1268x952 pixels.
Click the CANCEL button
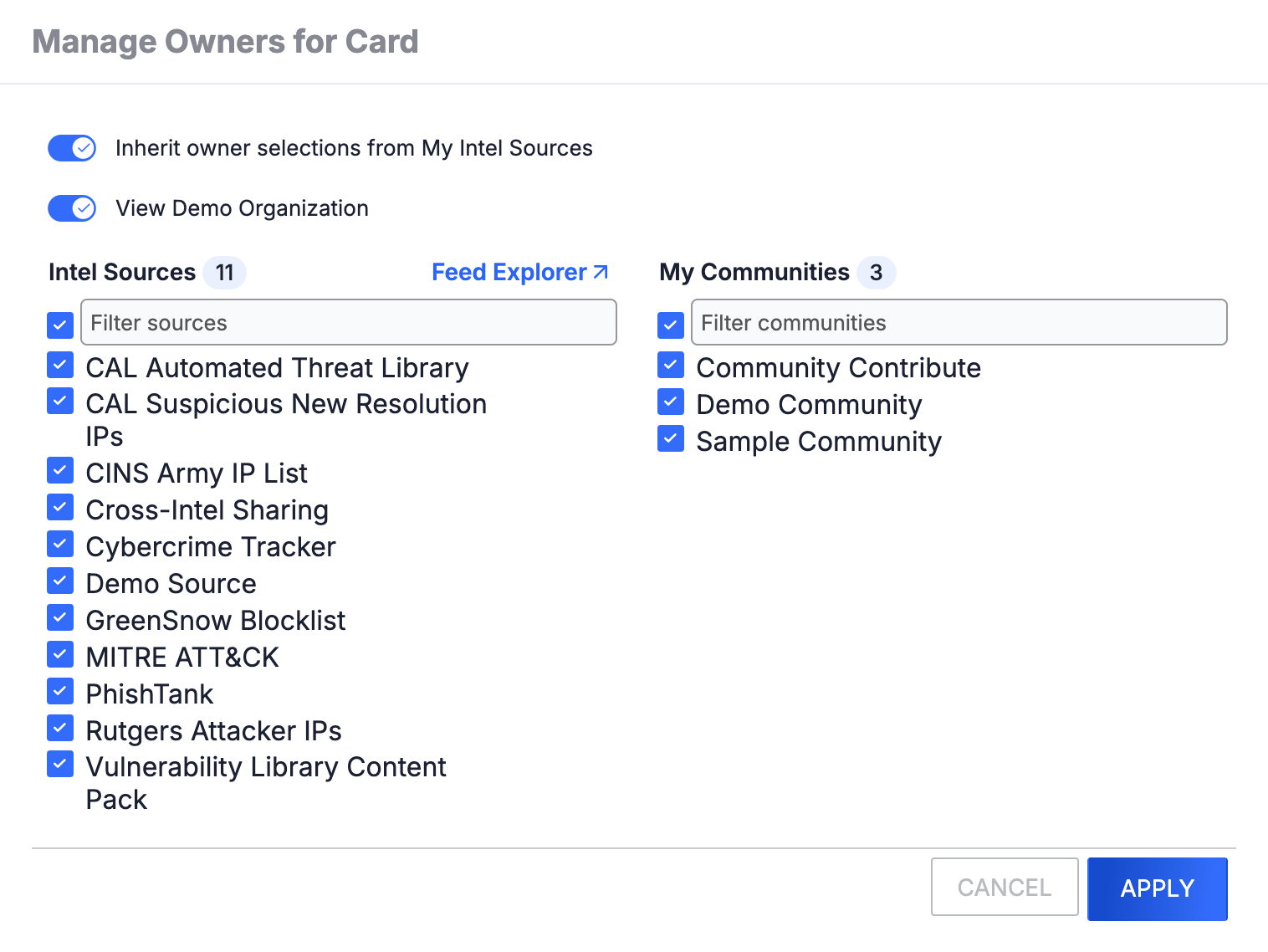point(1005,888)
